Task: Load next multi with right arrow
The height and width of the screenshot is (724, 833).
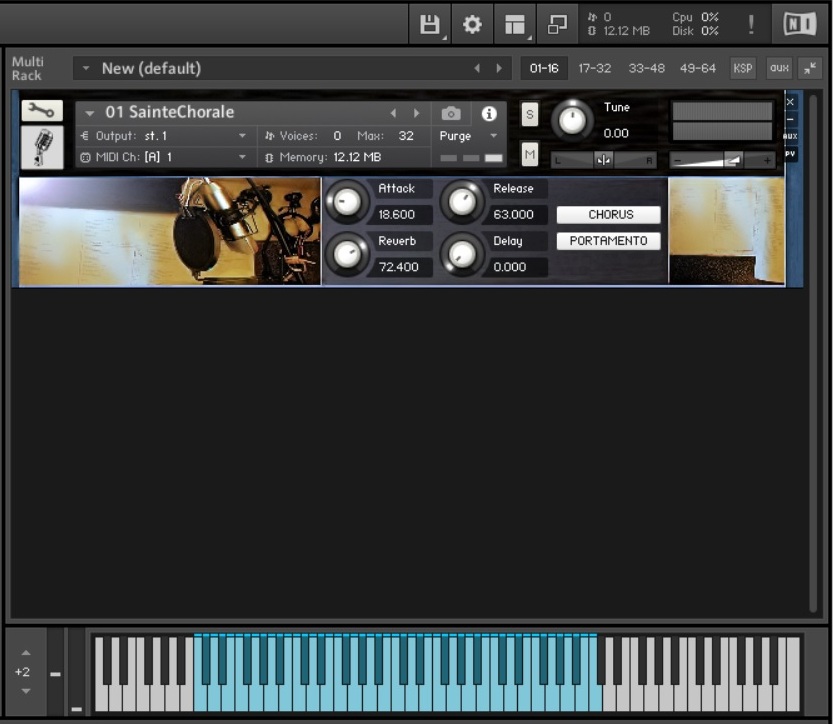Action: 498,68
